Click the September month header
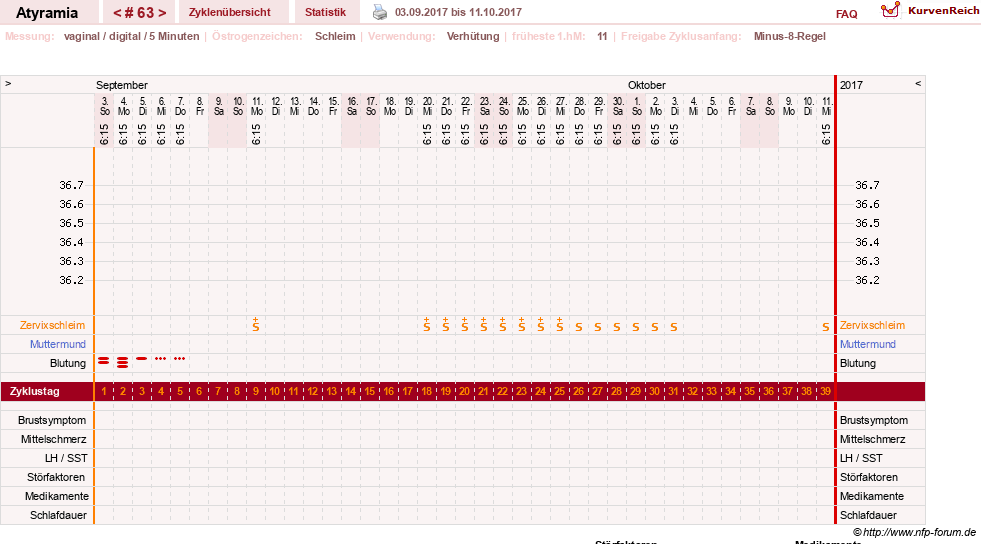Image resolution: width=981 pixels, height=544 pixels. 122,85
